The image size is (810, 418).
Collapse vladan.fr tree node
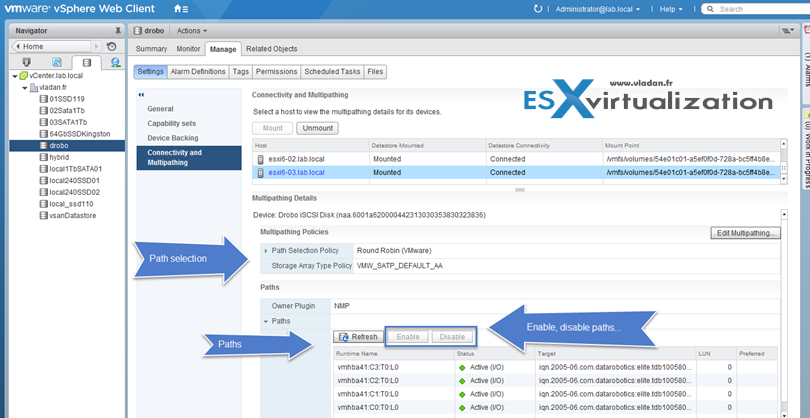(x=25, y=88)
